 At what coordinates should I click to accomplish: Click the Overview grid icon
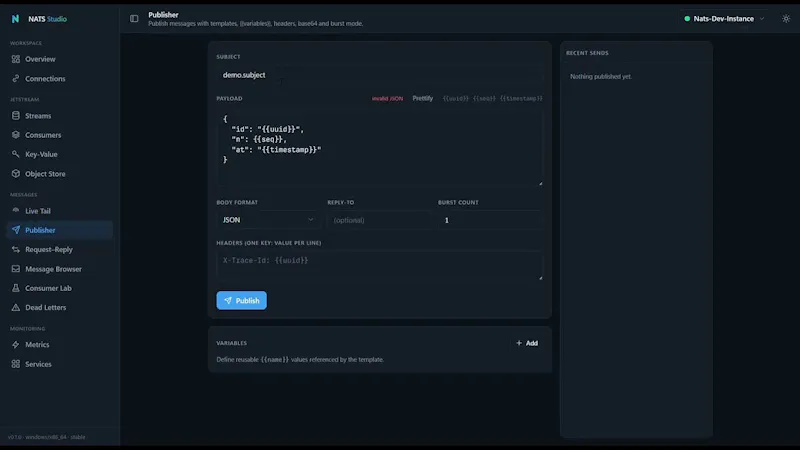[16, 59]
